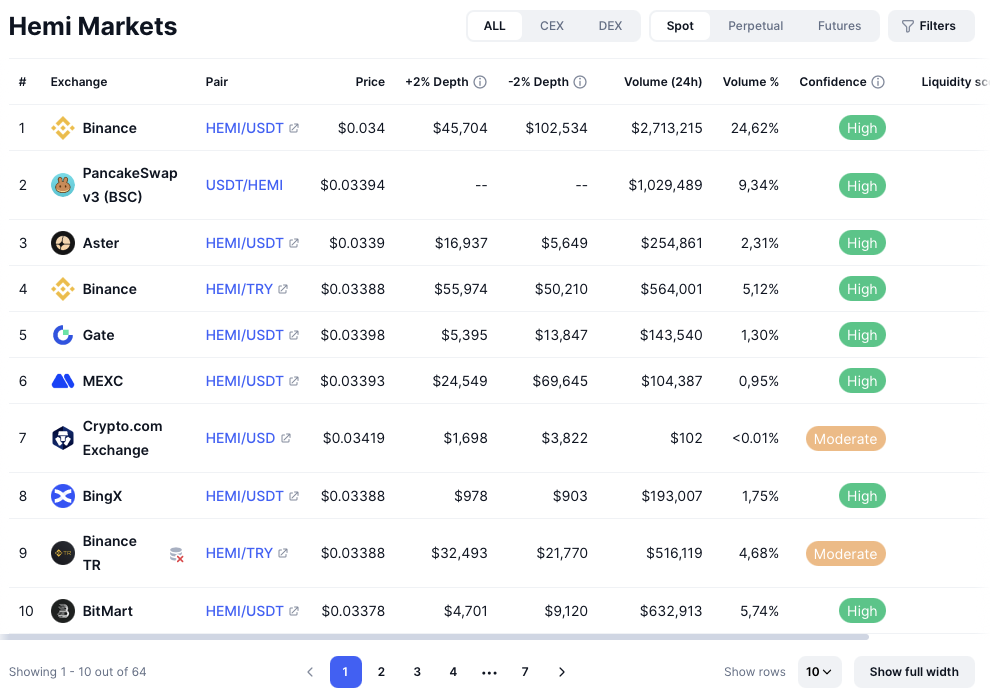Image resolution: width=990 pixels, height=698 pixels.
Task: Switch to the CEX exchange filter
Action: click(x=551, y=26)
